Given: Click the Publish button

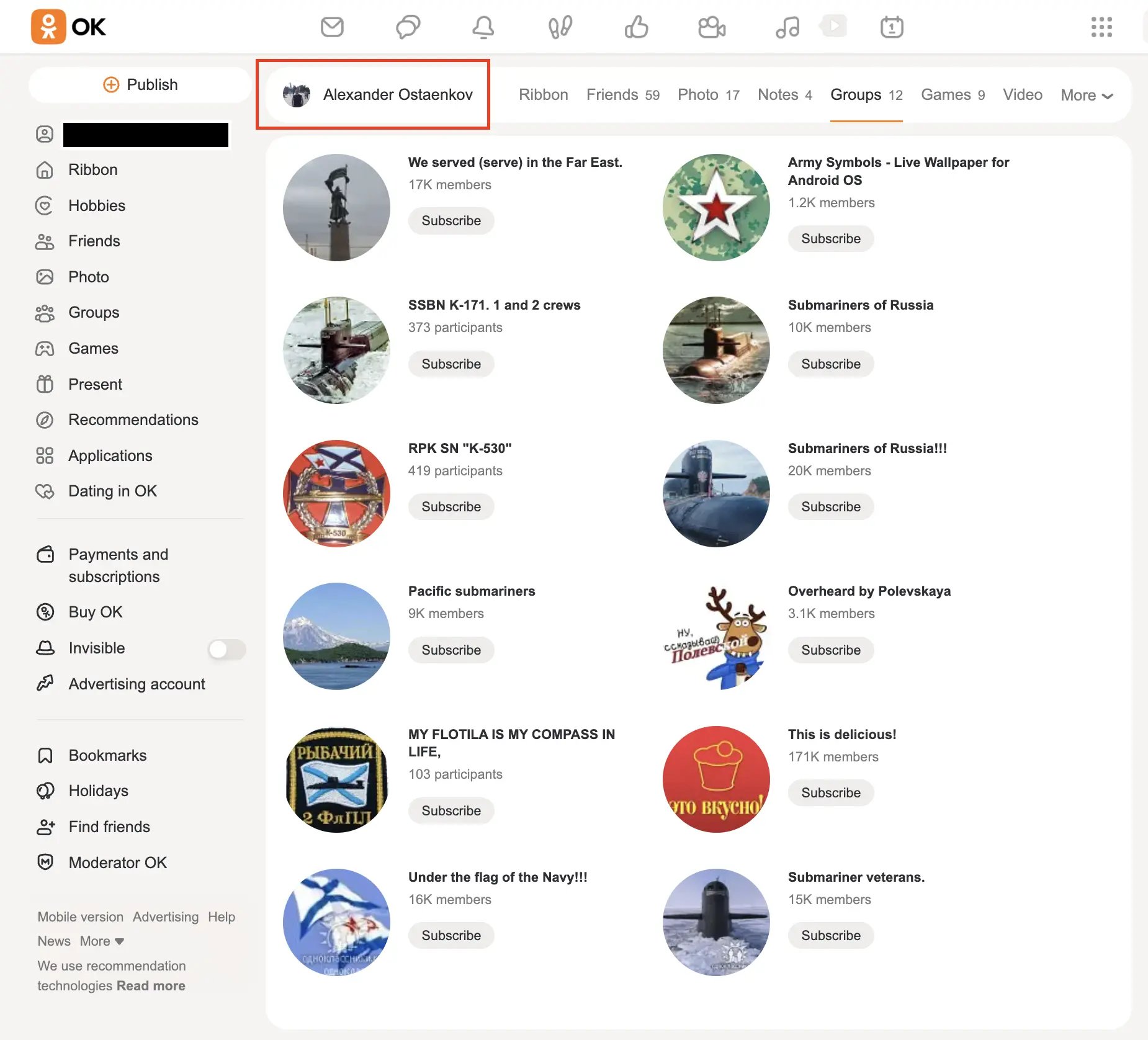Looking at the screenshot, I should click(140, 84).
